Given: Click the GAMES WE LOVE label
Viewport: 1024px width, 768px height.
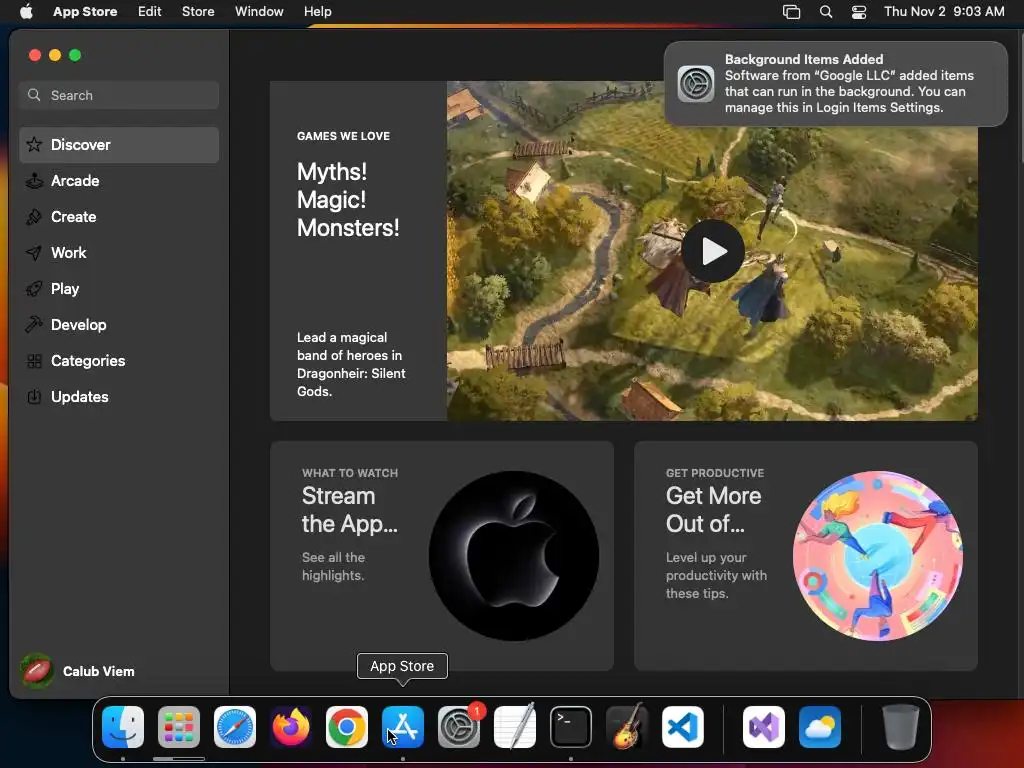Looking at the screenshot, I should pos(344,136).
